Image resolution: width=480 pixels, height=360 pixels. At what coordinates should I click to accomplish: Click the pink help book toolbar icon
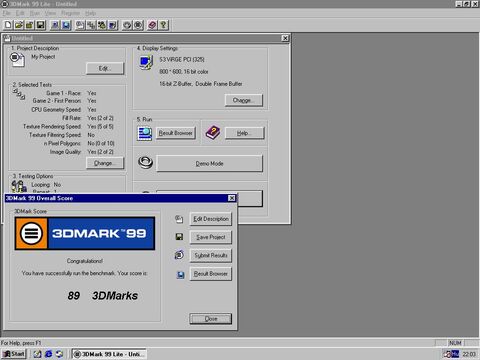[152, 25]
